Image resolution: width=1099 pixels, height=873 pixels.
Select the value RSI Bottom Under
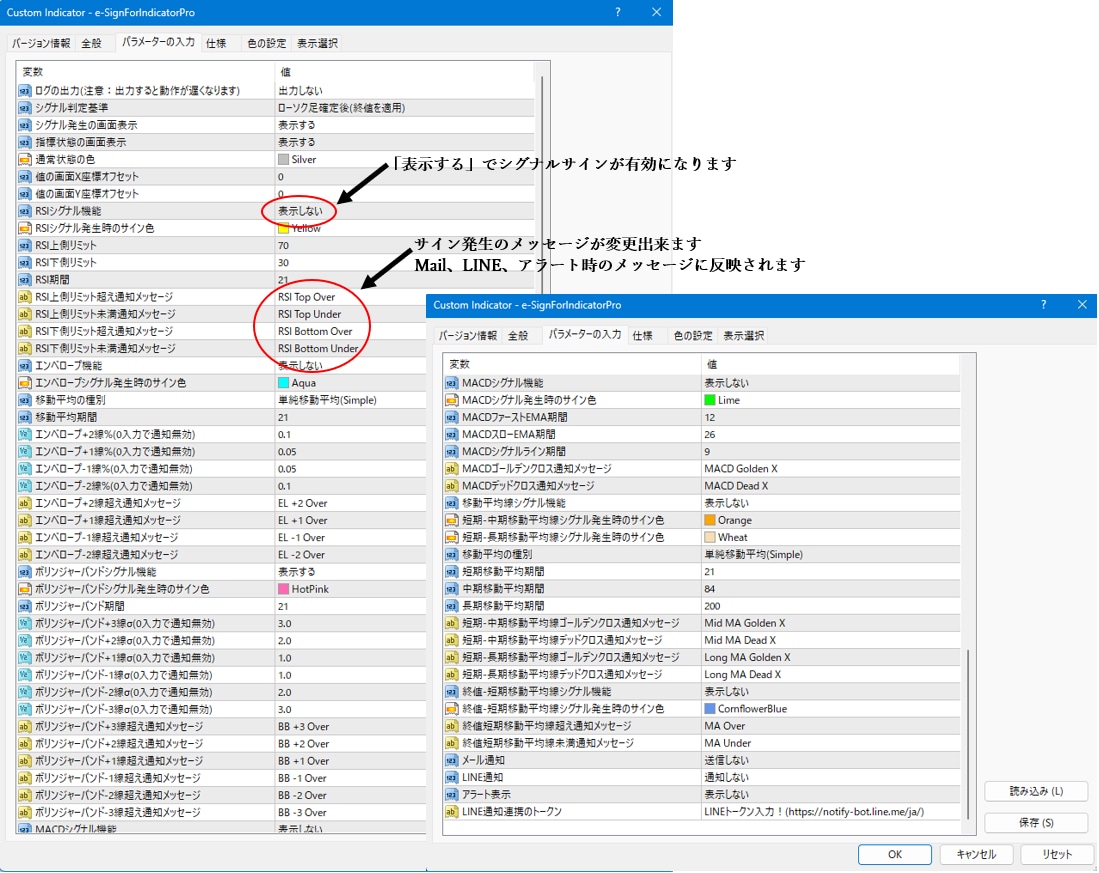(318, 348)
